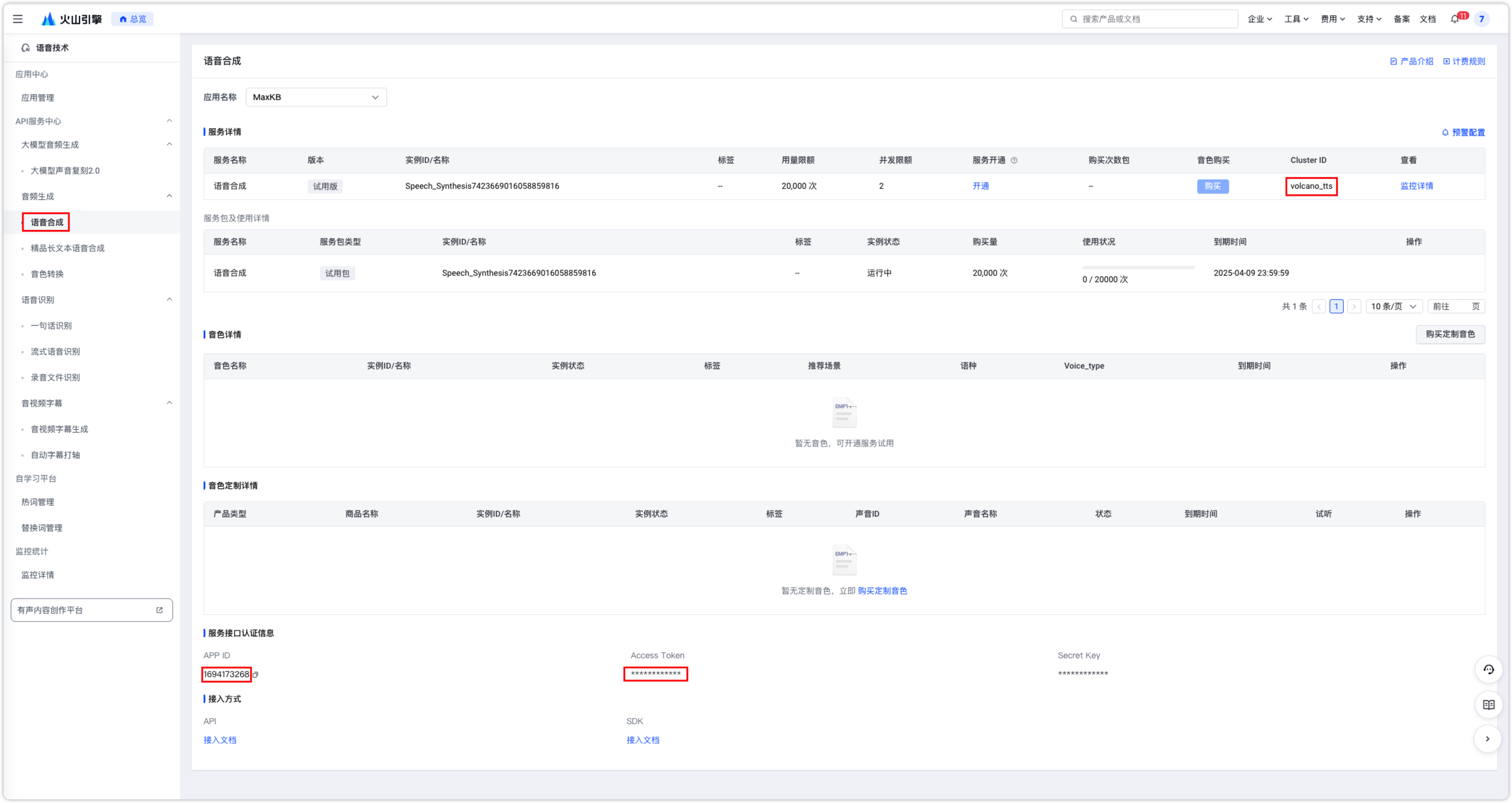The height and width of the screenshot is (803, 1512).
Task: Click the 服务开通 help question icon
Action: coord(1014,160)
